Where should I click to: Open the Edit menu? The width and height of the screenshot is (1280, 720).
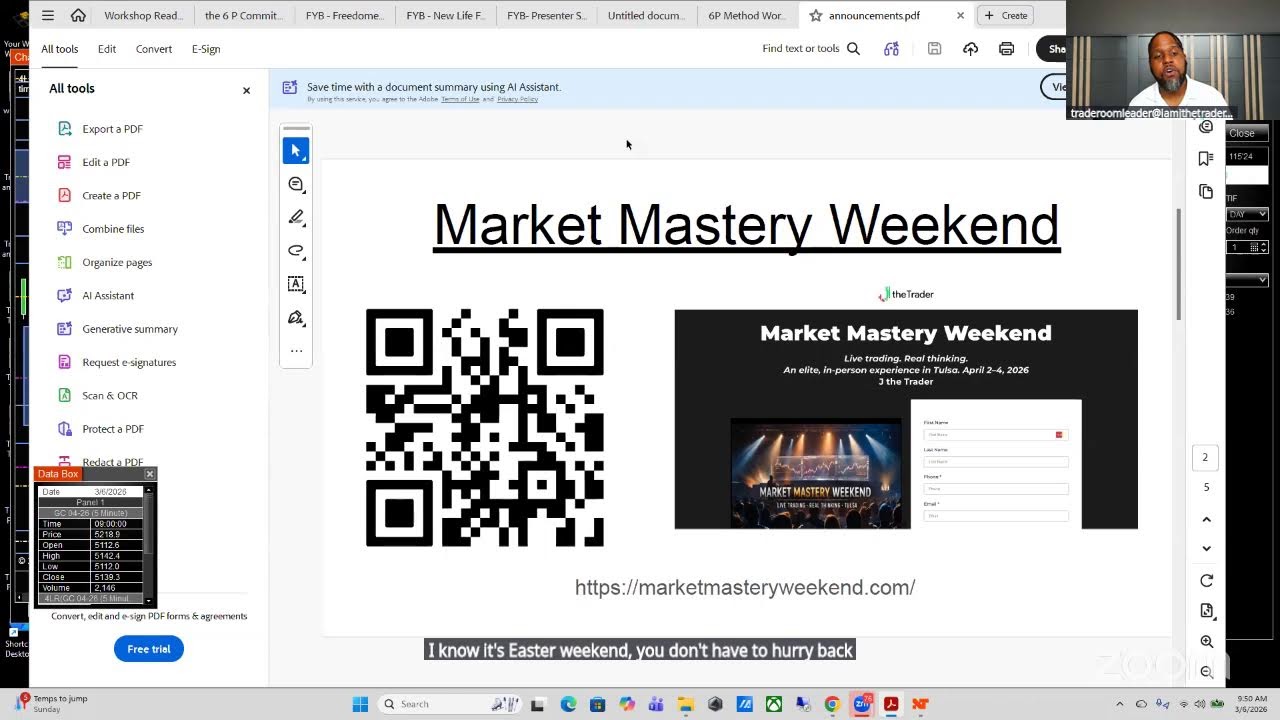[x=107, y=49]
